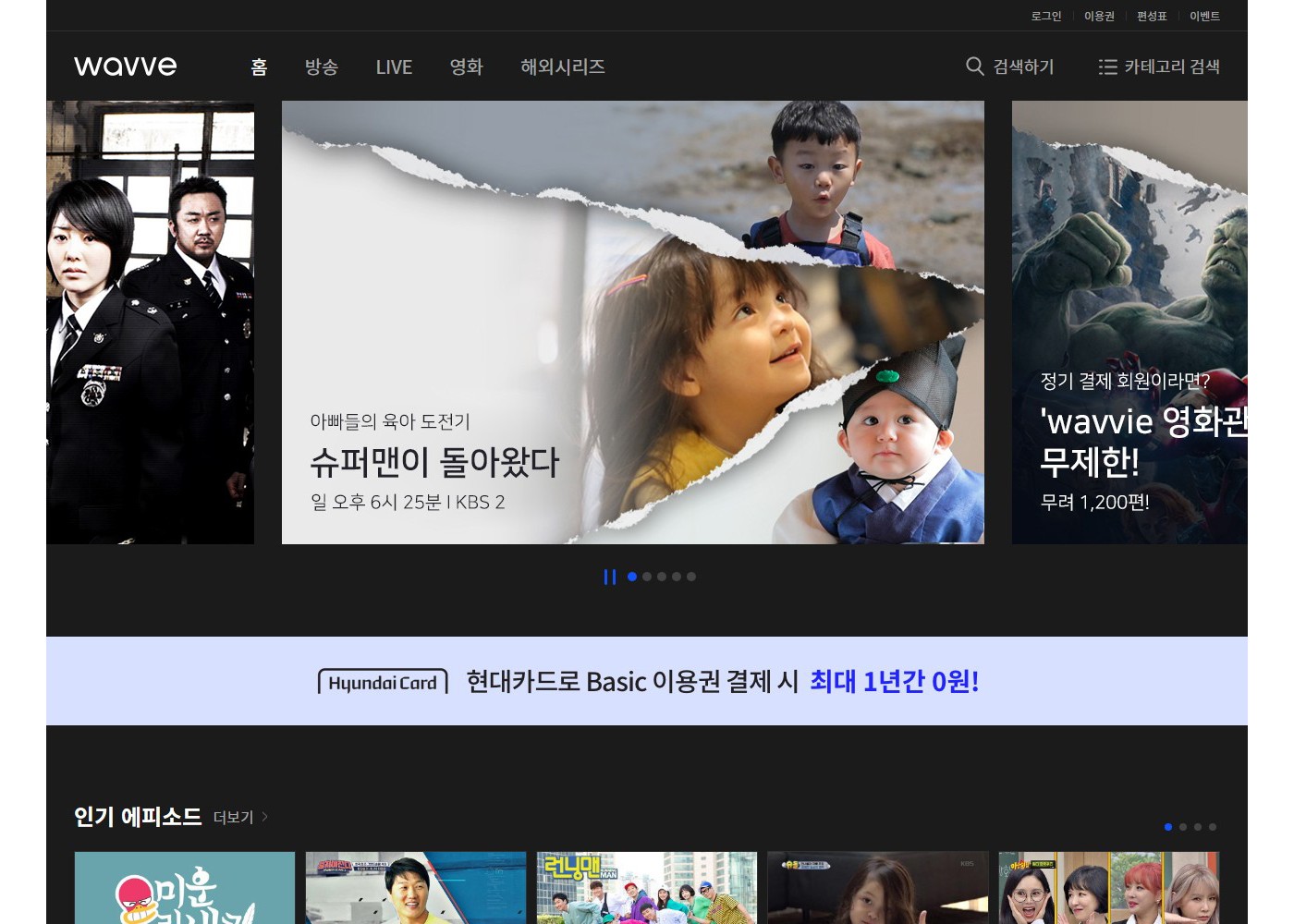Select the second banner carousel dot
The width and height of the screenshot is (1294, 924).
647,577
